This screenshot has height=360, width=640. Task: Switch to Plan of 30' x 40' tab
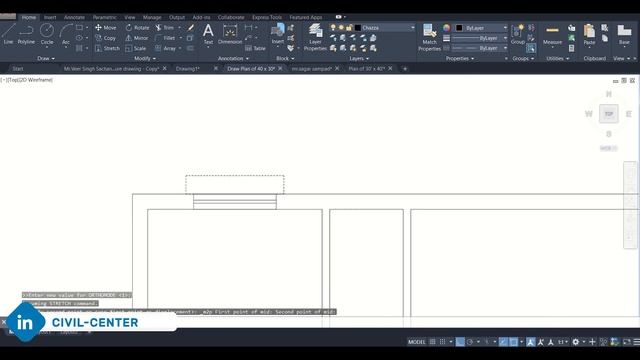click(x=366, y=69)
